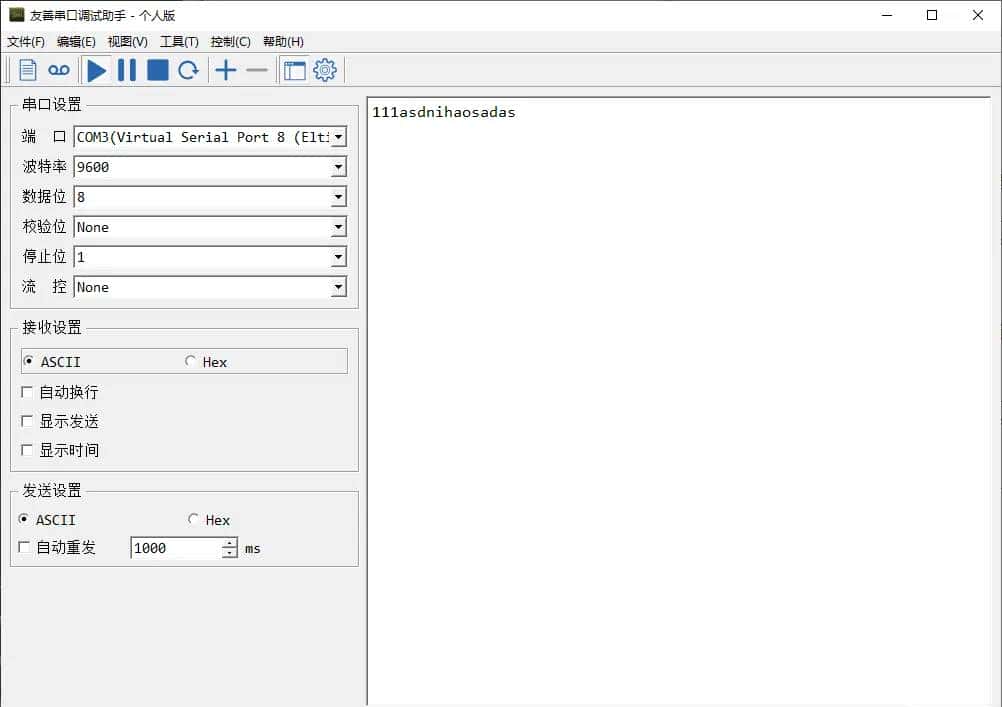The height and width of the screenshot is (707, 1002).
Task: Enable the 显示发送 checkbox
Action: [x=27, y=421]
